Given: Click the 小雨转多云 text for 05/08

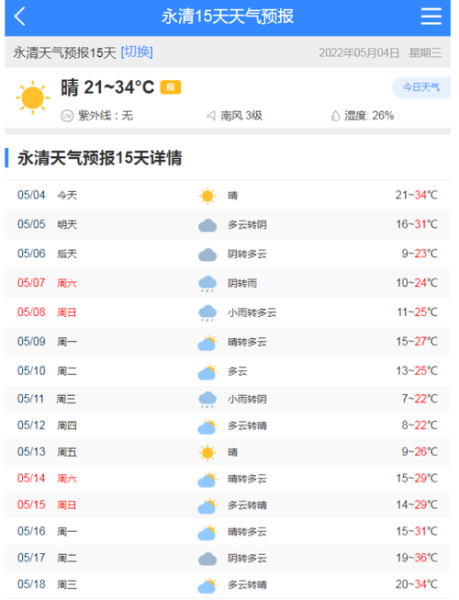Looking at the screenshot, I should click(x=252, y=313).
